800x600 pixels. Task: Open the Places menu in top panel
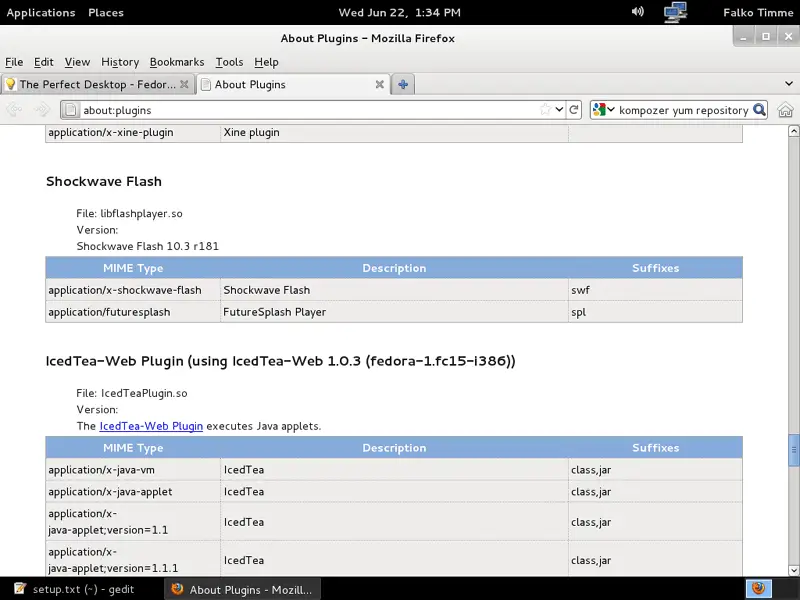[106, 13]
